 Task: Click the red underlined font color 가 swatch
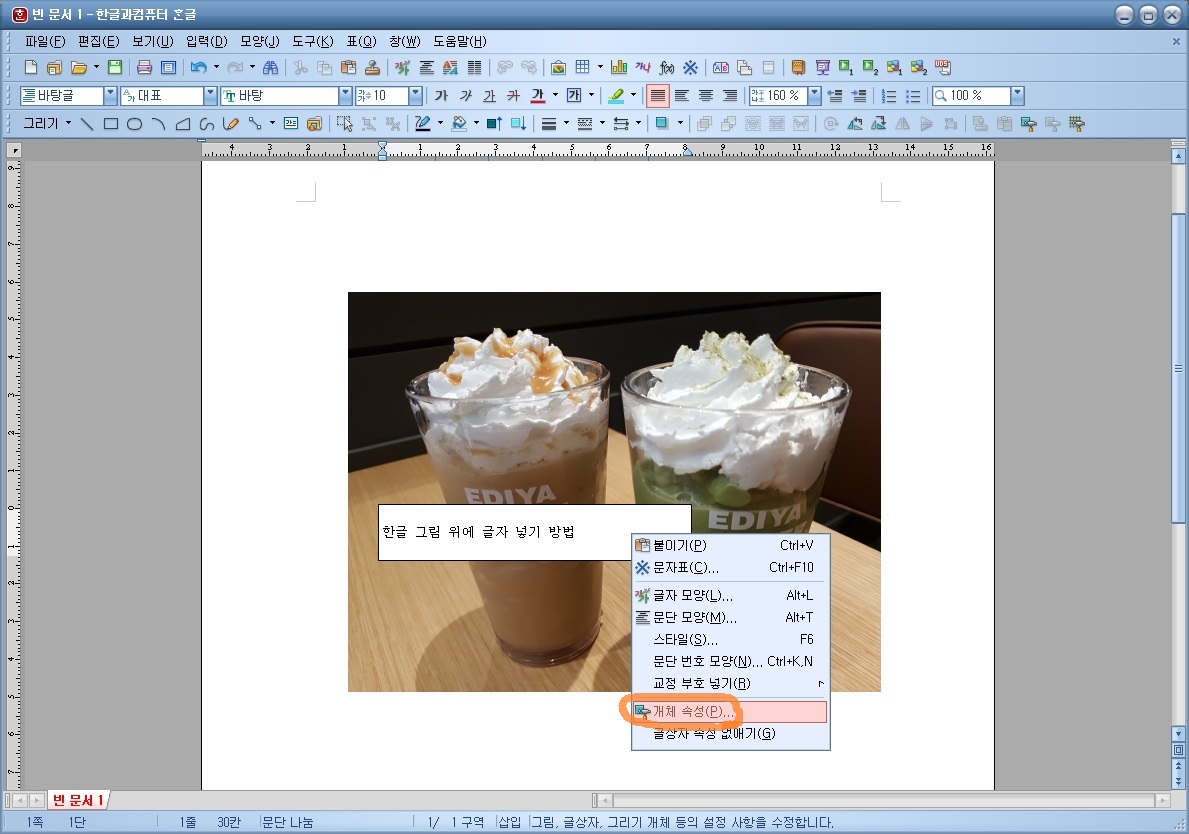538,96
